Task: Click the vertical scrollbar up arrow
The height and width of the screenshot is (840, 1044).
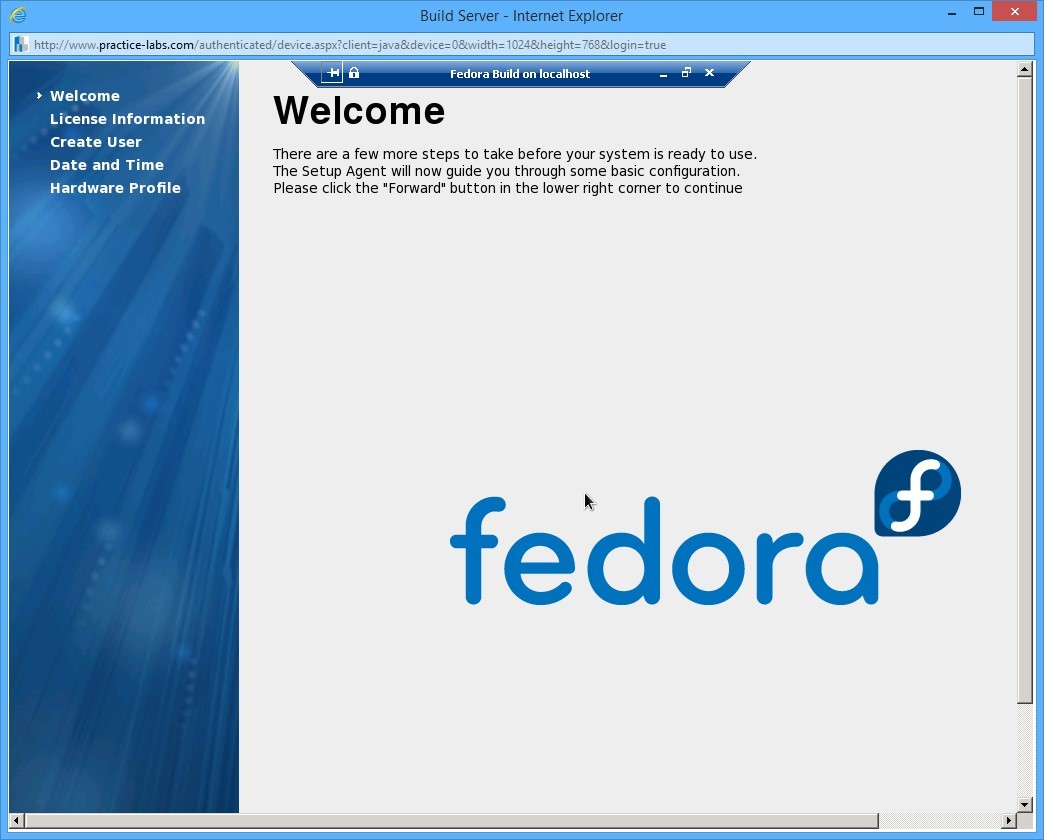Action: 1024,70
